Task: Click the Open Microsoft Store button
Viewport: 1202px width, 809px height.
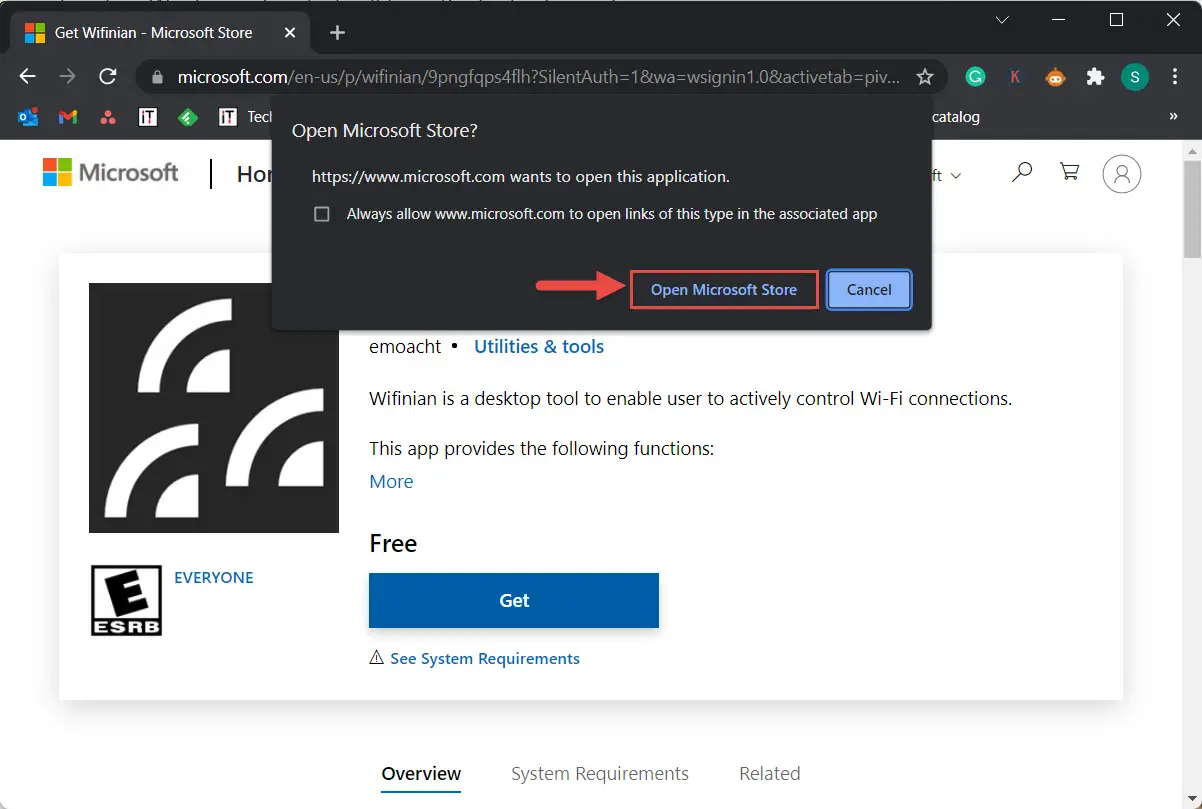Action: pos(724,290)
